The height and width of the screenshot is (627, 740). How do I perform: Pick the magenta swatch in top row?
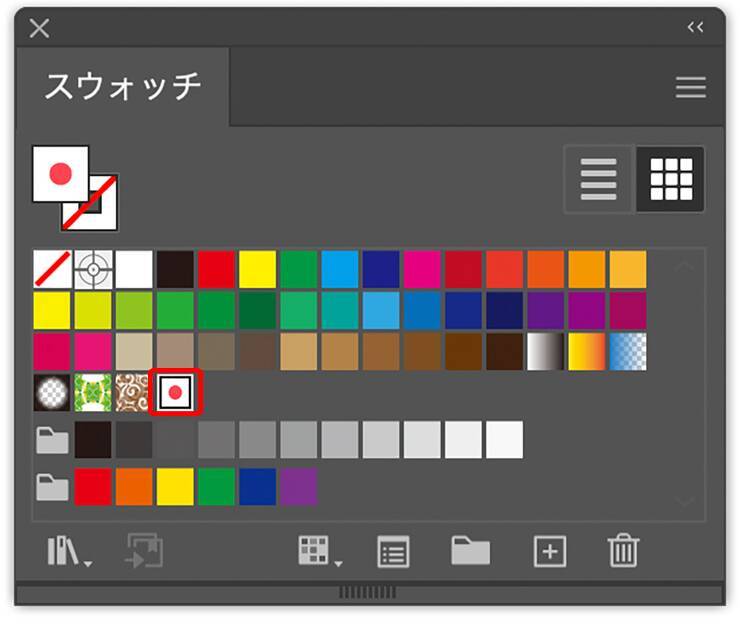click(x=422, y=269)
